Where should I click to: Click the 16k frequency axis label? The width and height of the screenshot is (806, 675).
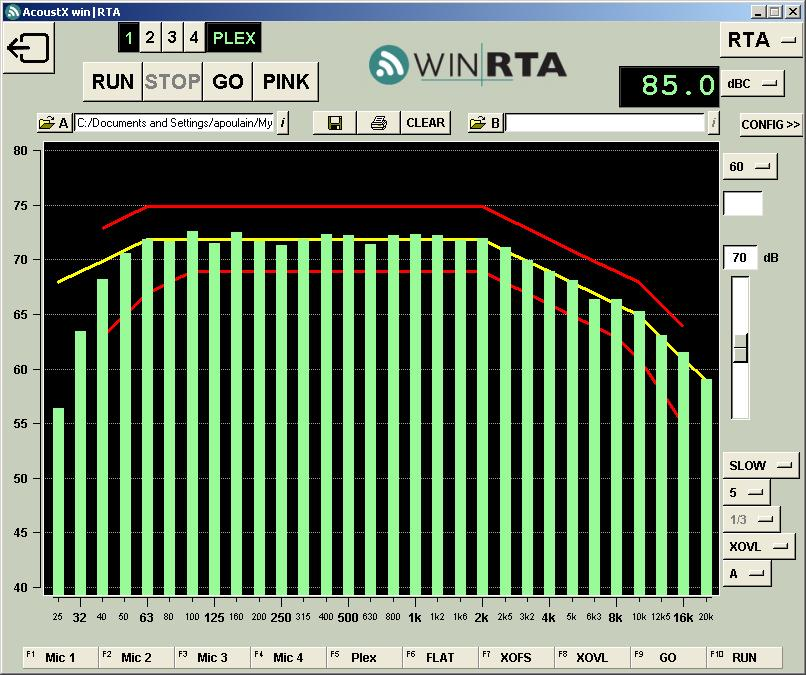click(x=683, y=617)
